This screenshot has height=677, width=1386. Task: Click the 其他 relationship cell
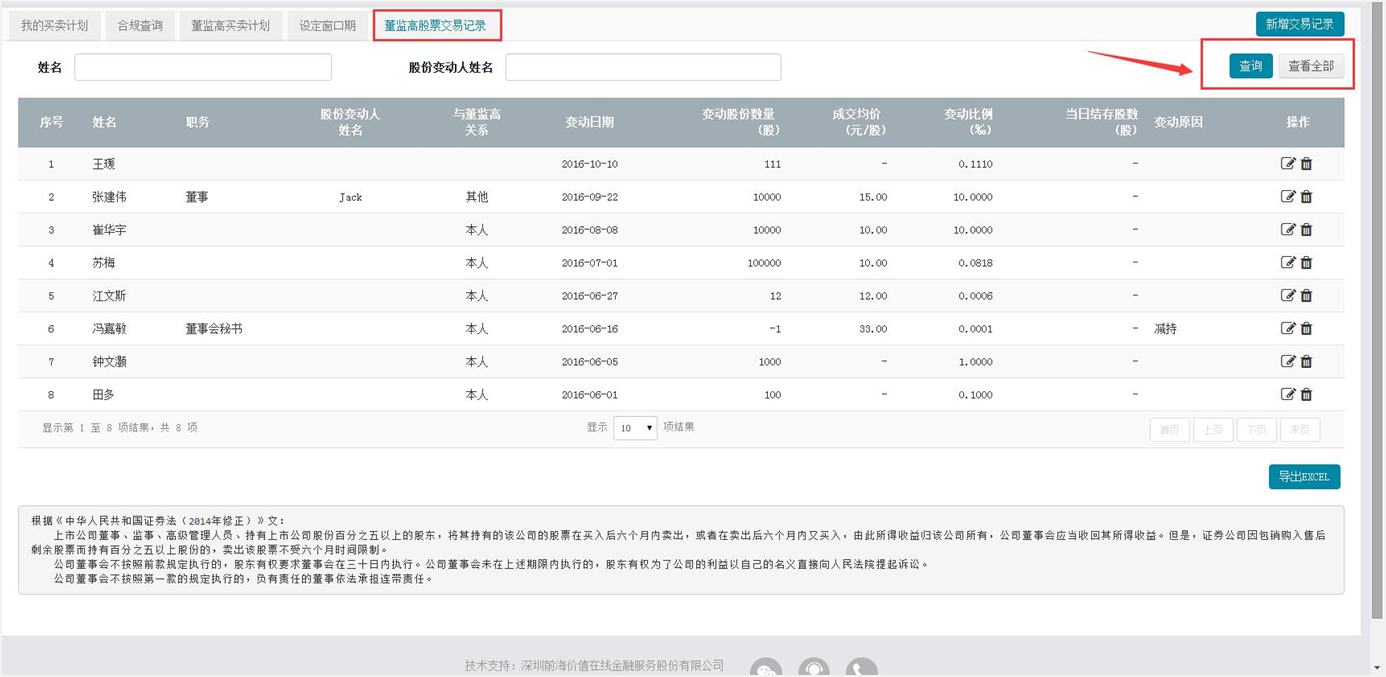[477, 197]
